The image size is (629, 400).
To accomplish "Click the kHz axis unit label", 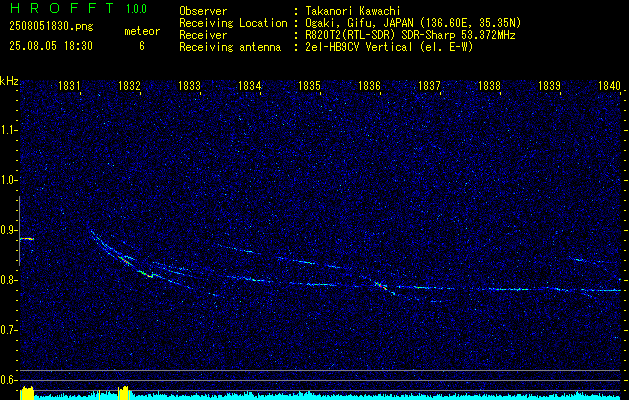I will pyautogui.click(x=9, y=81).
